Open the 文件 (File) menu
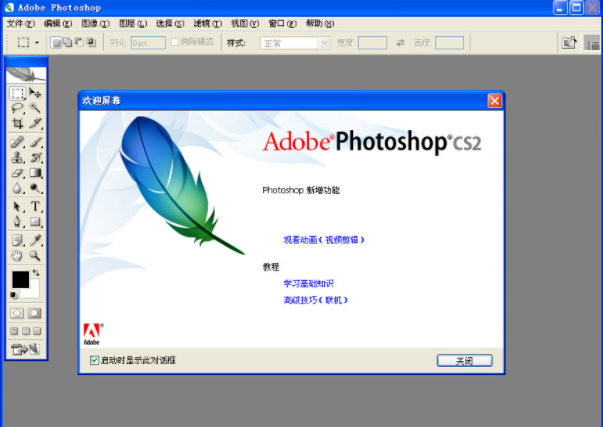Screen dimensions: 603x427 [x=21, y=23]
